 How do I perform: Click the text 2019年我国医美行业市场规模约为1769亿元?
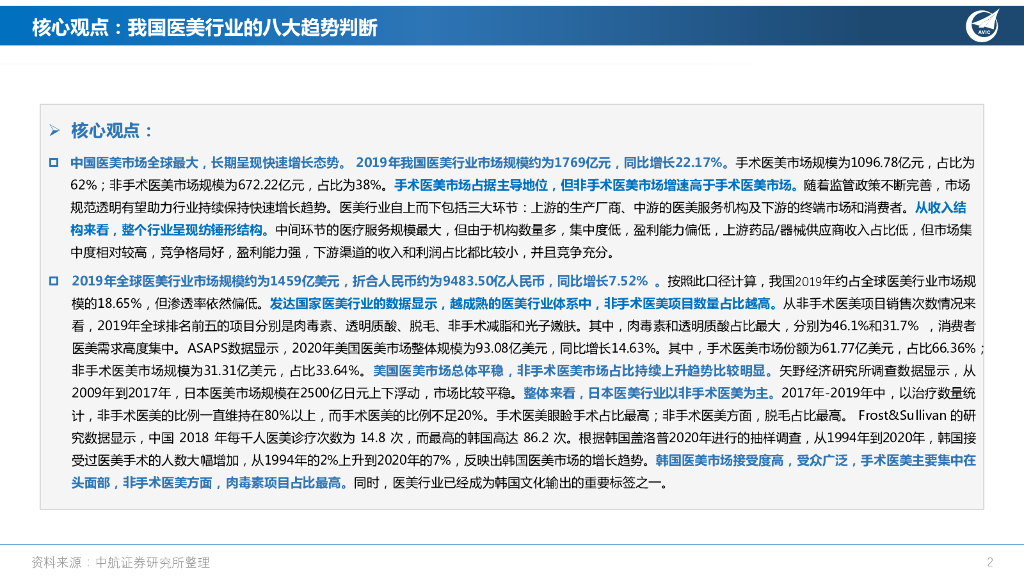pos(483,163)
